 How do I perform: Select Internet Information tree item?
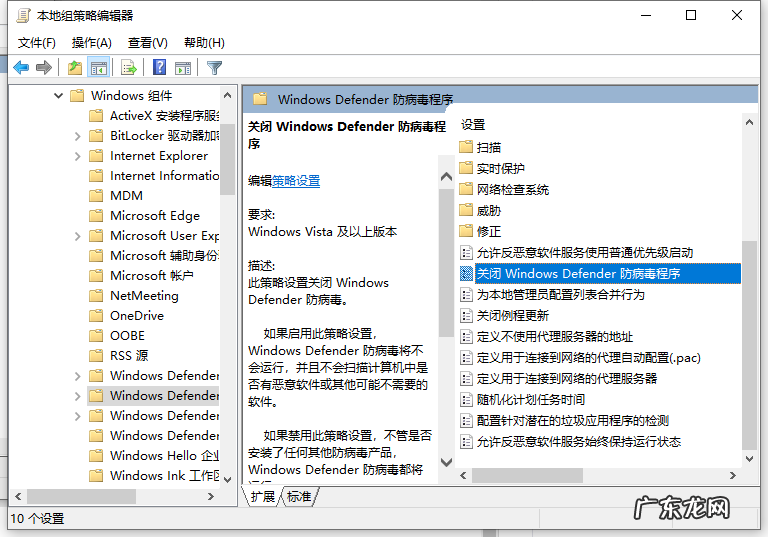(165, 175)
